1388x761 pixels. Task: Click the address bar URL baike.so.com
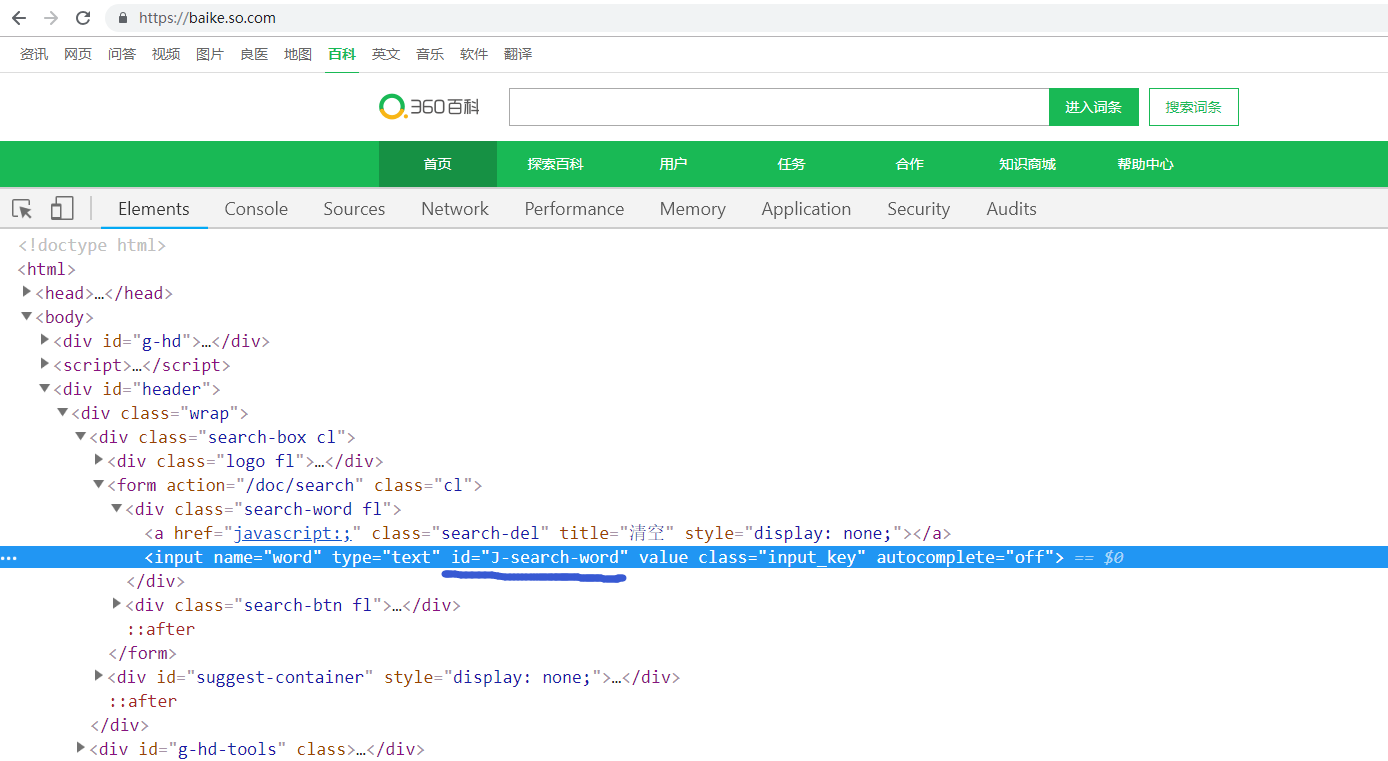(207, 18)
